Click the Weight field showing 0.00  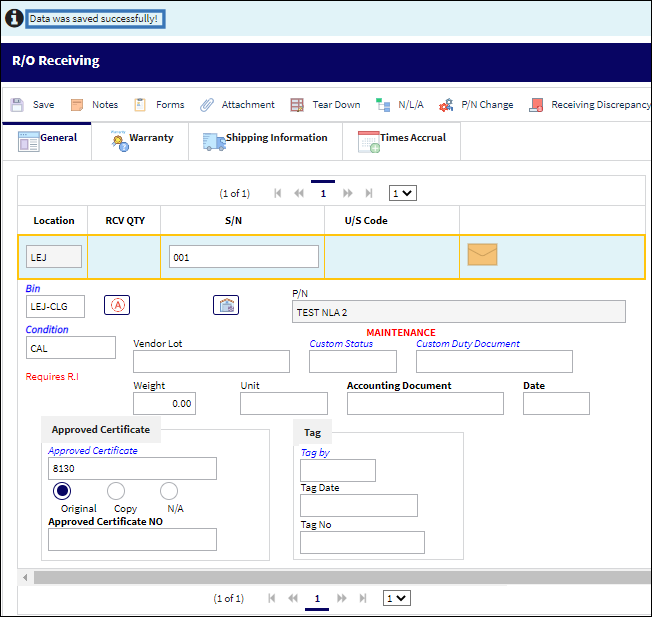point(164,403)
